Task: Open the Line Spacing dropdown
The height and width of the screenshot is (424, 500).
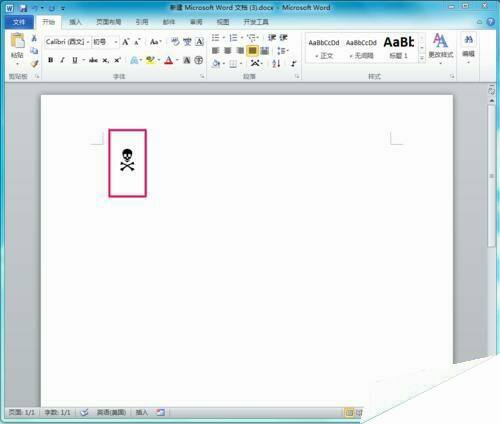Action: (282, 51)
